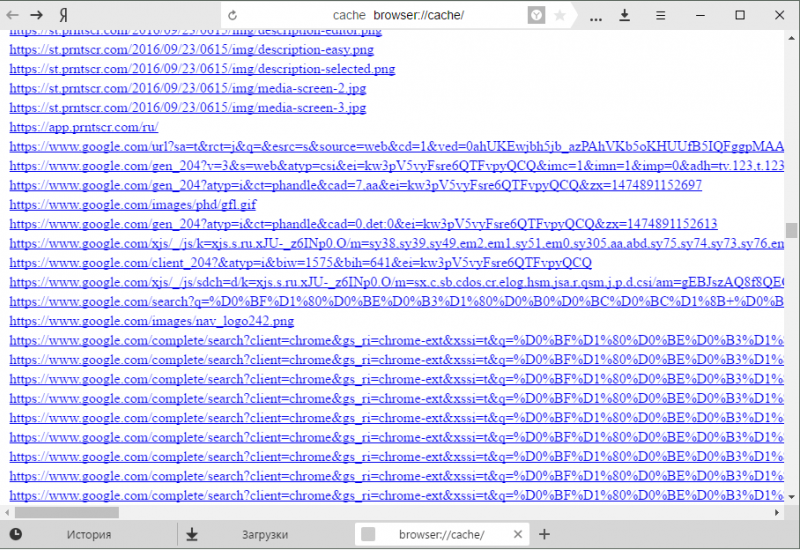The width and height of the screenshot is (800, 550).
Task: Open media-screen-2.jpg link
Action: tap(188, 89)
